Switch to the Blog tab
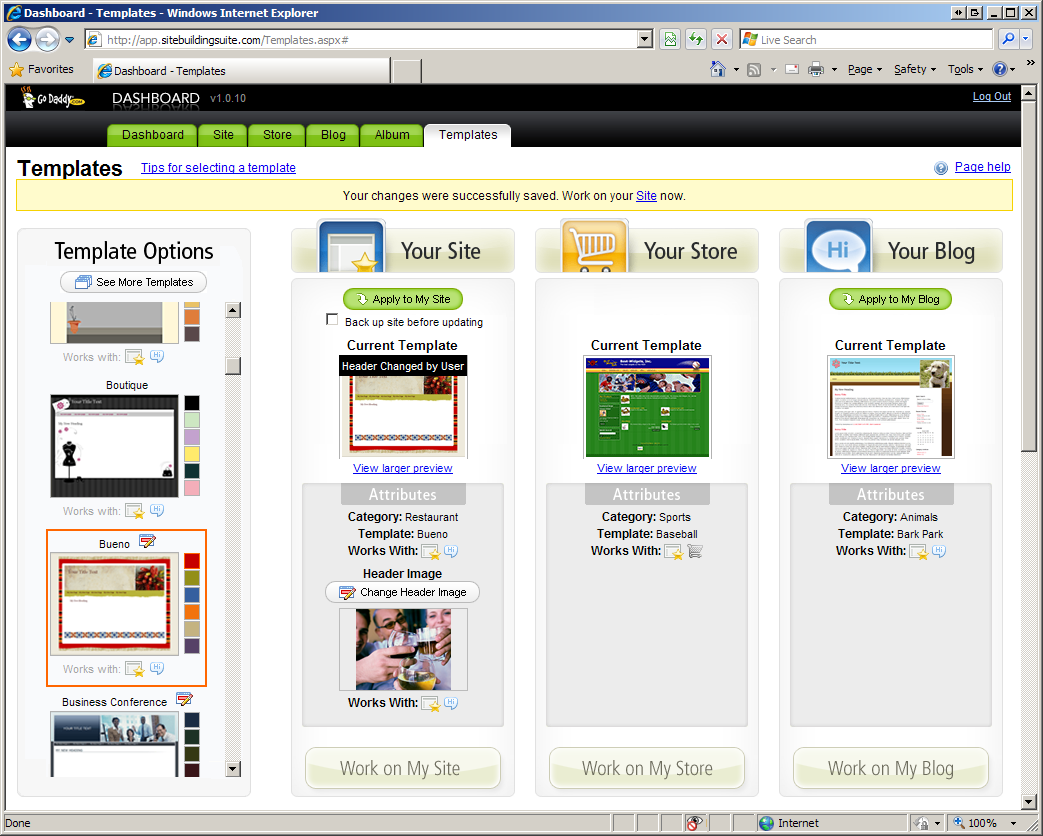 click(333, 135)
